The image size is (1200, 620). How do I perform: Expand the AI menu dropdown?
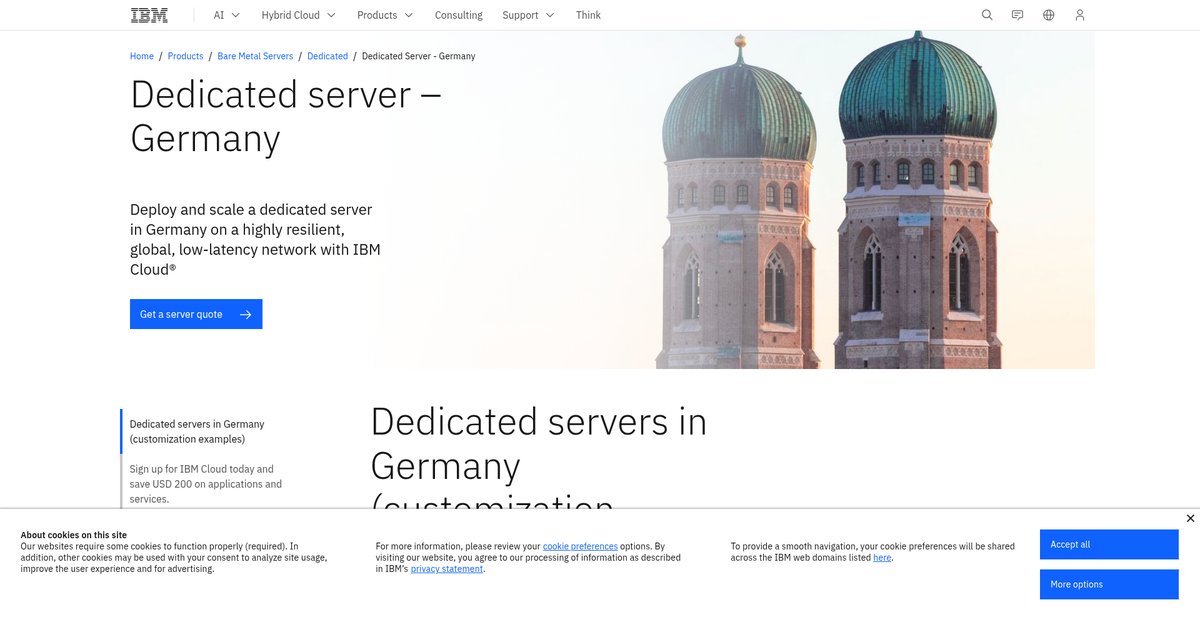pos(227,15)
